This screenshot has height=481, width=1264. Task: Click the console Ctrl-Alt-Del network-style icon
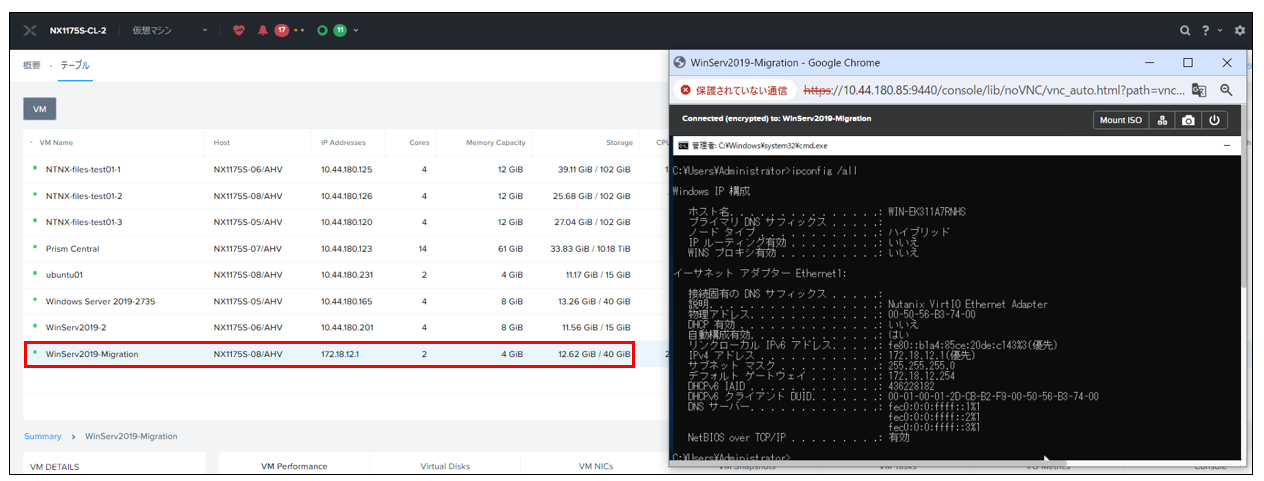pyautogui.click(x=1163, y=120)
